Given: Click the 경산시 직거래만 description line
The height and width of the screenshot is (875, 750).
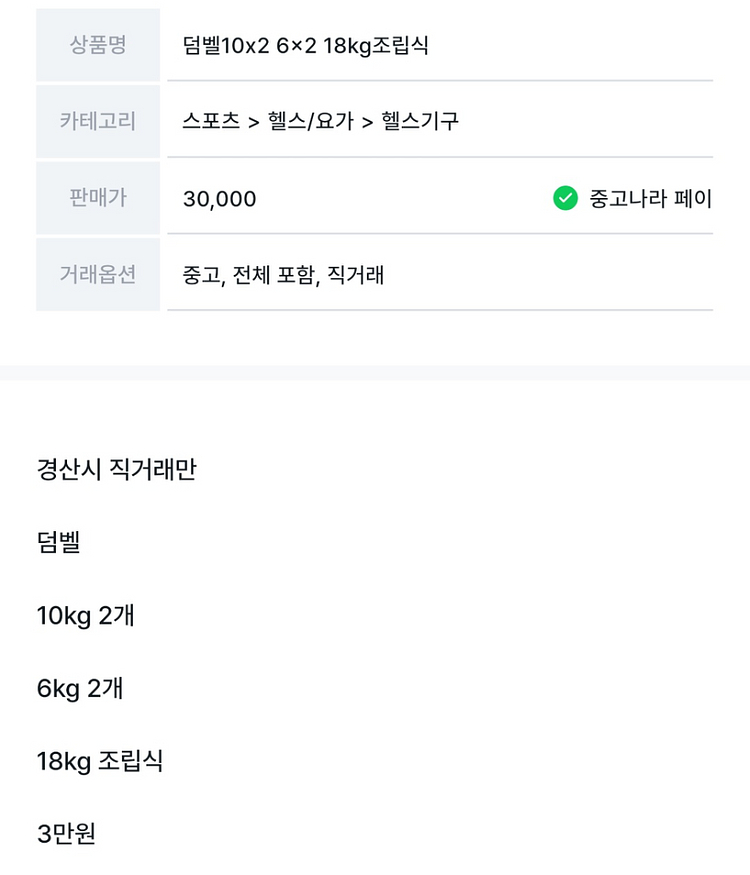Looking at the screenshot, I should pos(117,469).
